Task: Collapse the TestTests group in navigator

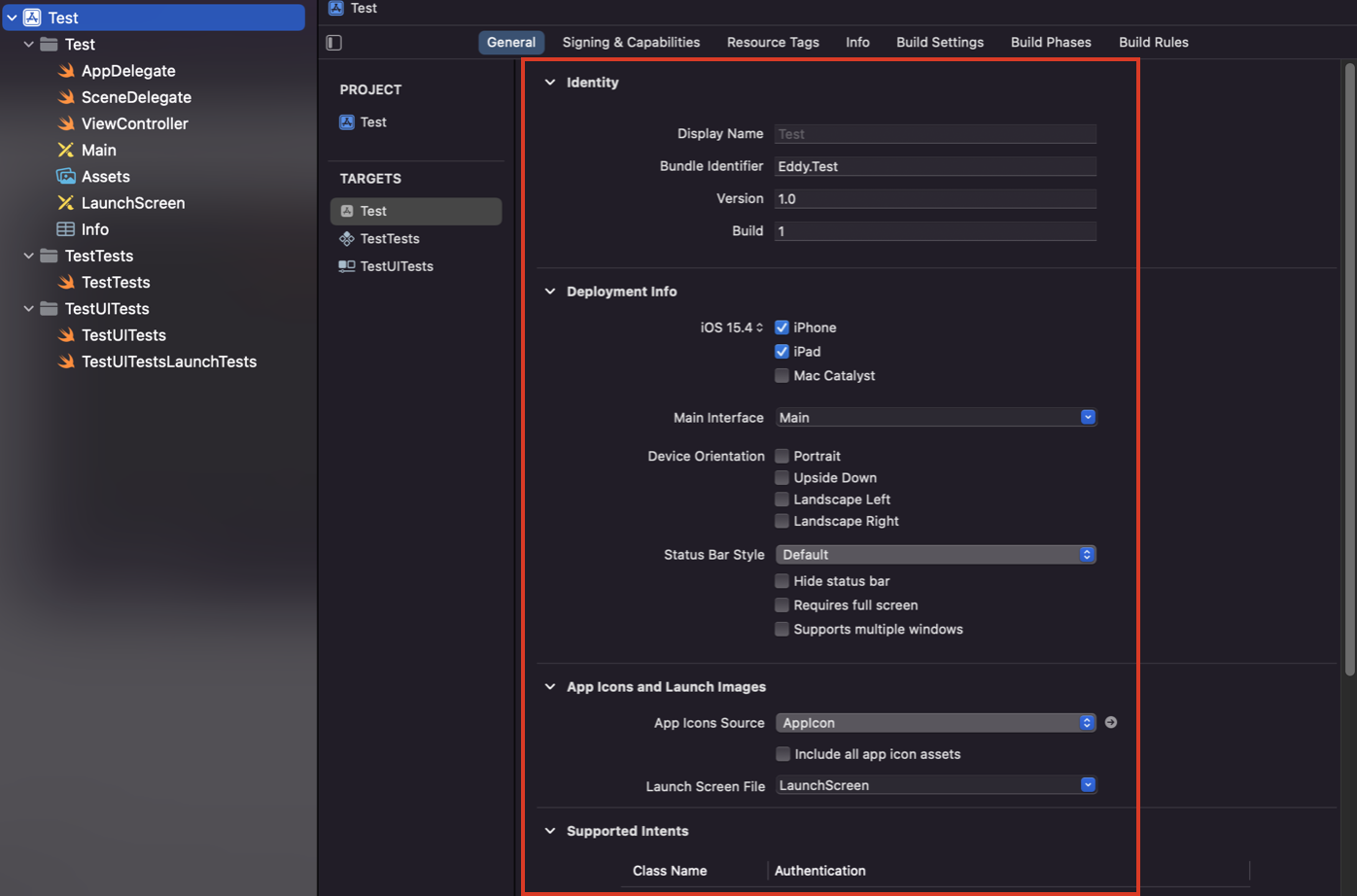Action: pyautogui.click(x=28, y=256)
